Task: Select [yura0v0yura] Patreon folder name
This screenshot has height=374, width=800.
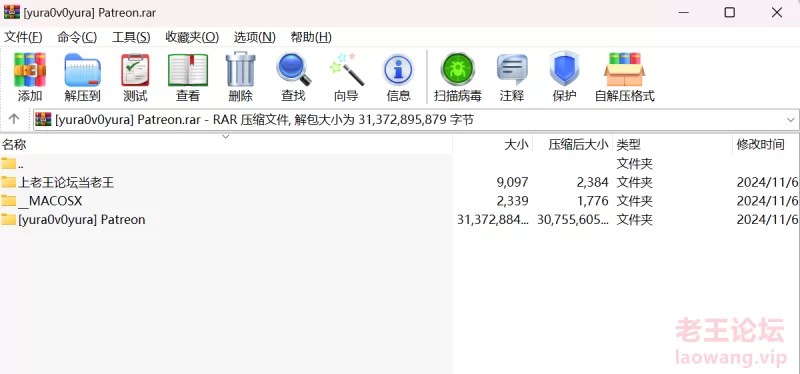Action: (82, 219)
